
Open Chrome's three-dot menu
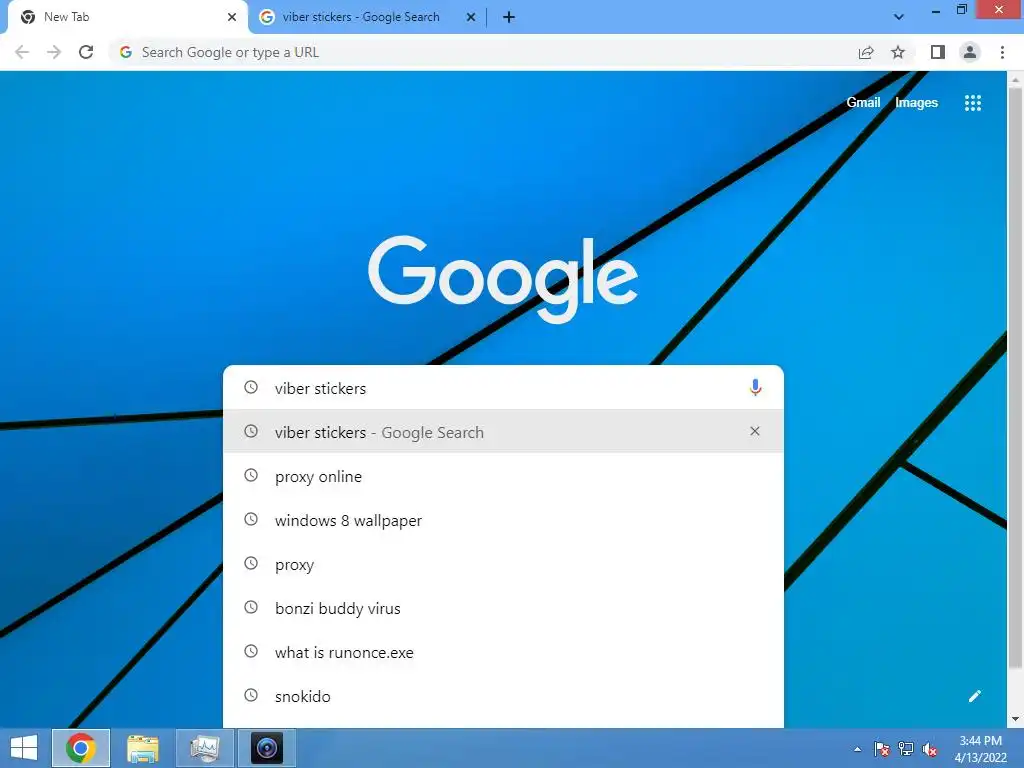point(1002,52)
